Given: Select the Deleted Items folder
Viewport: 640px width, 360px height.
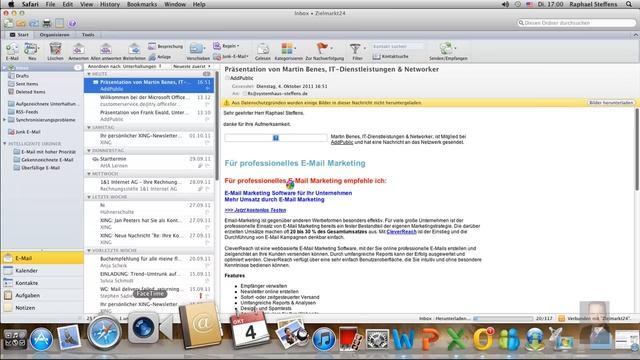Looking at the screenshot, I should tap(30, 92).
